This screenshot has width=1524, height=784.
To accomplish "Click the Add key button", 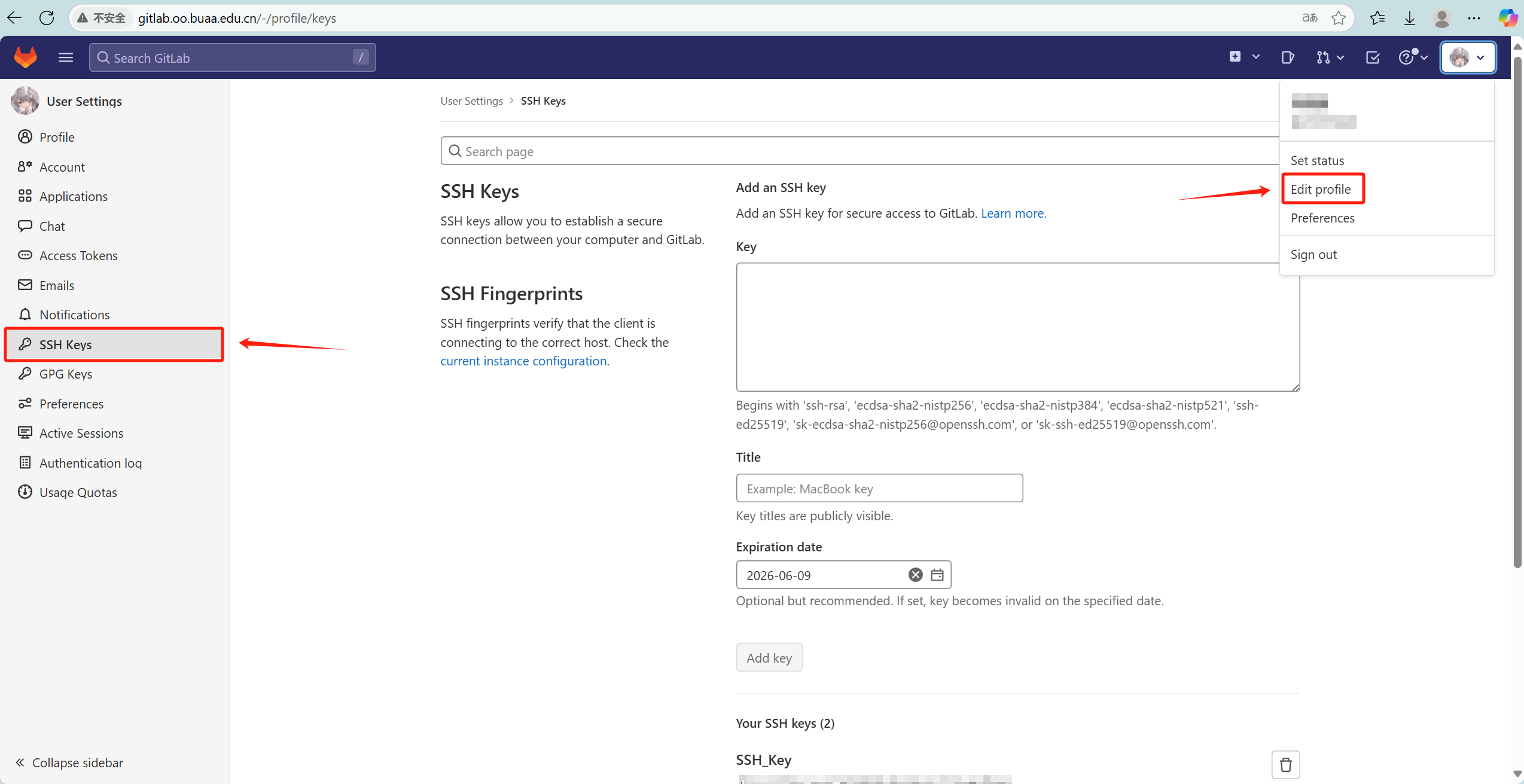I will 769,658.
